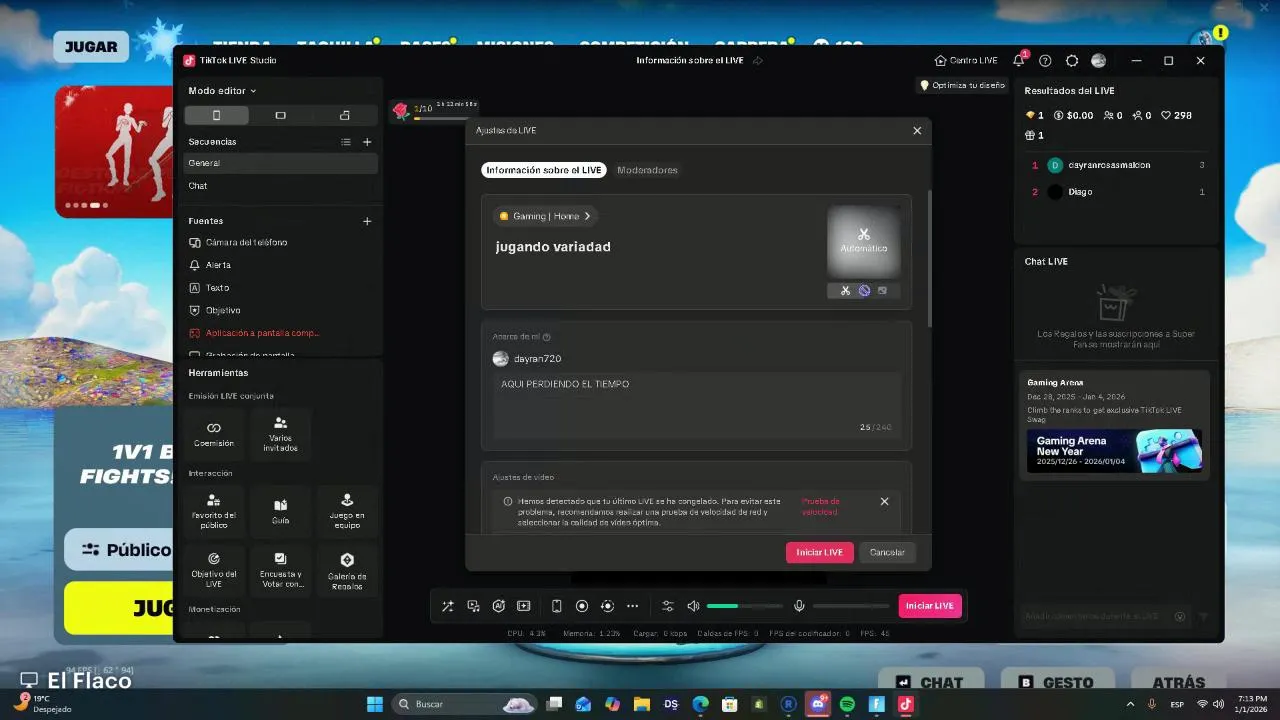Screen dimensions: 1280x720
Task: Open the Secuencias list view icon
Action: tap(346, 142)
